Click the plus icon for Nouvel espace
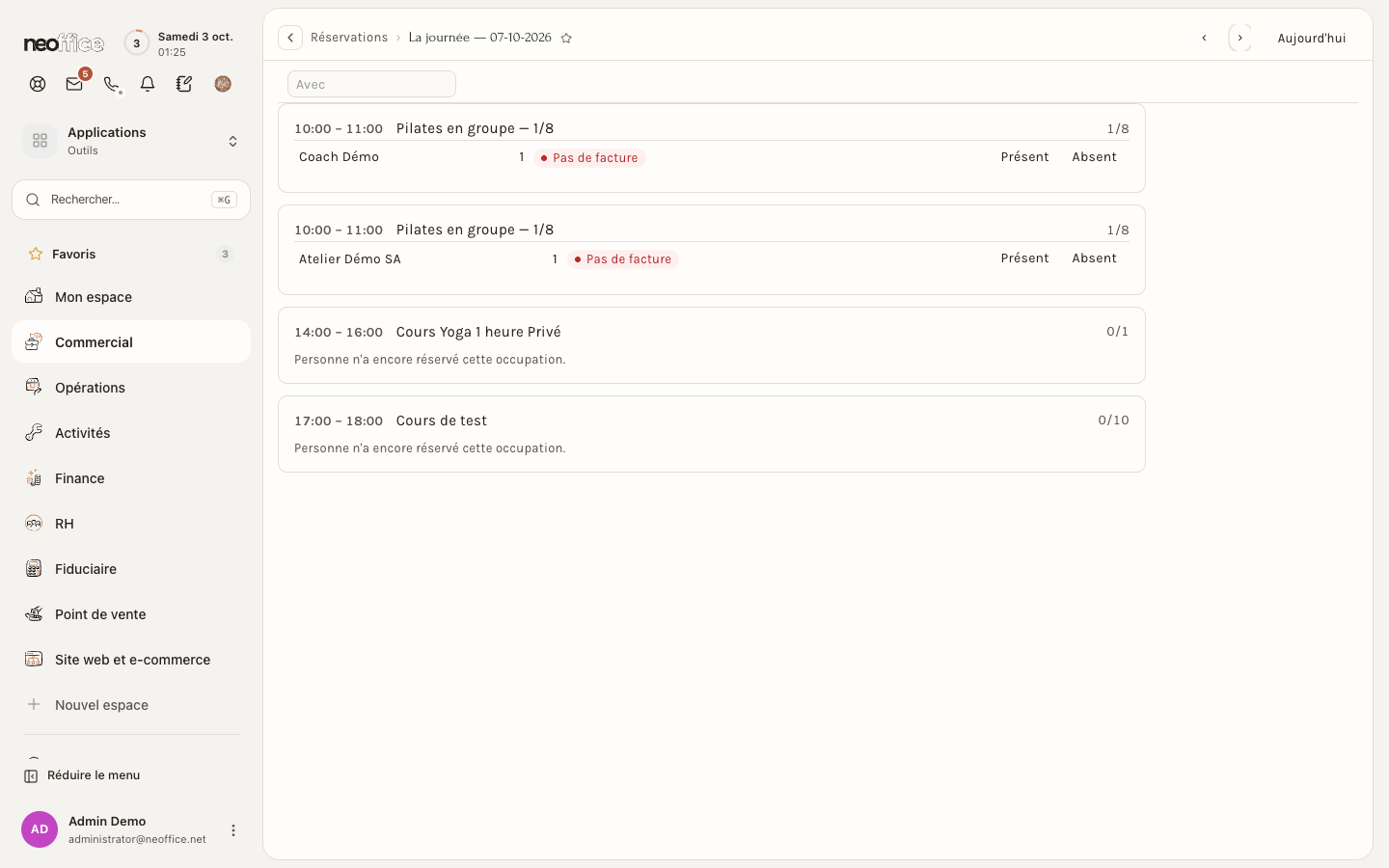This screenshot has height=868, width=1389. (34, 704)
